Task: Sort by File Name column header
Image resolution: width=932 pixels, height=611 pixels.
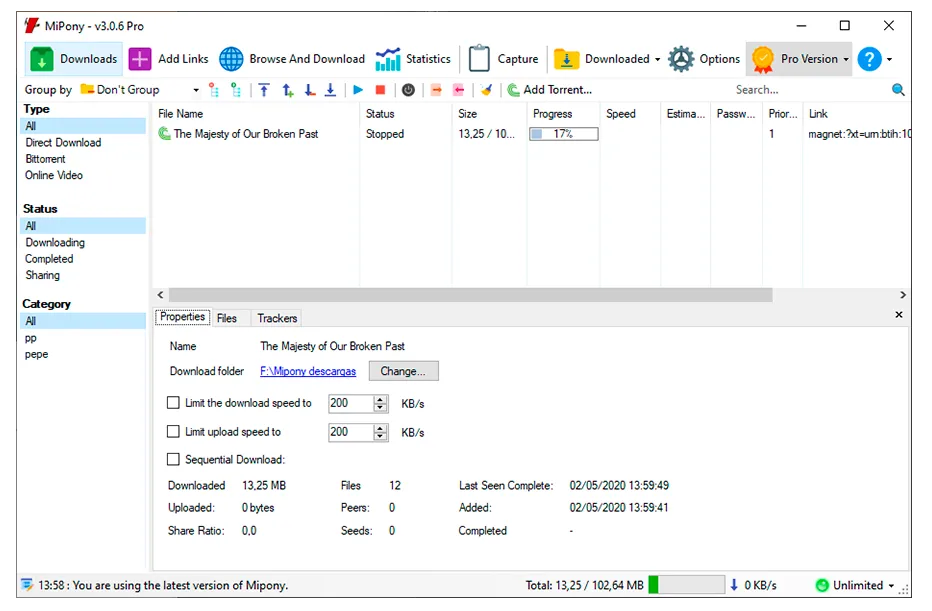Action: click(256, 114)
